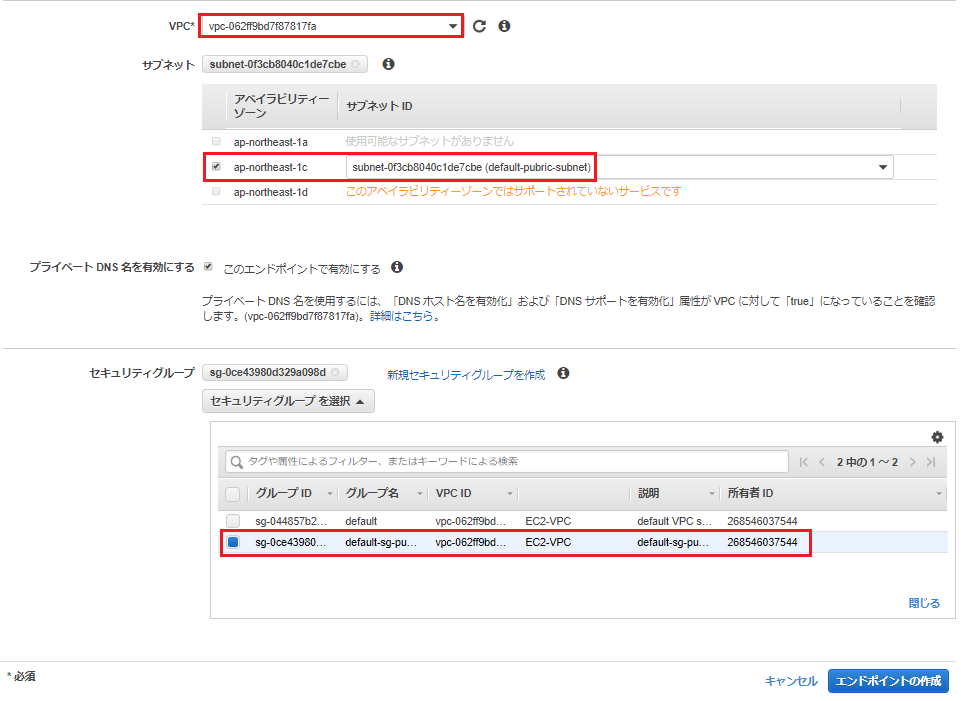The width and height of the screenshot is (961, 701).
Task: Open the 詳細はこちら link
Action: (x=401, y=316)
